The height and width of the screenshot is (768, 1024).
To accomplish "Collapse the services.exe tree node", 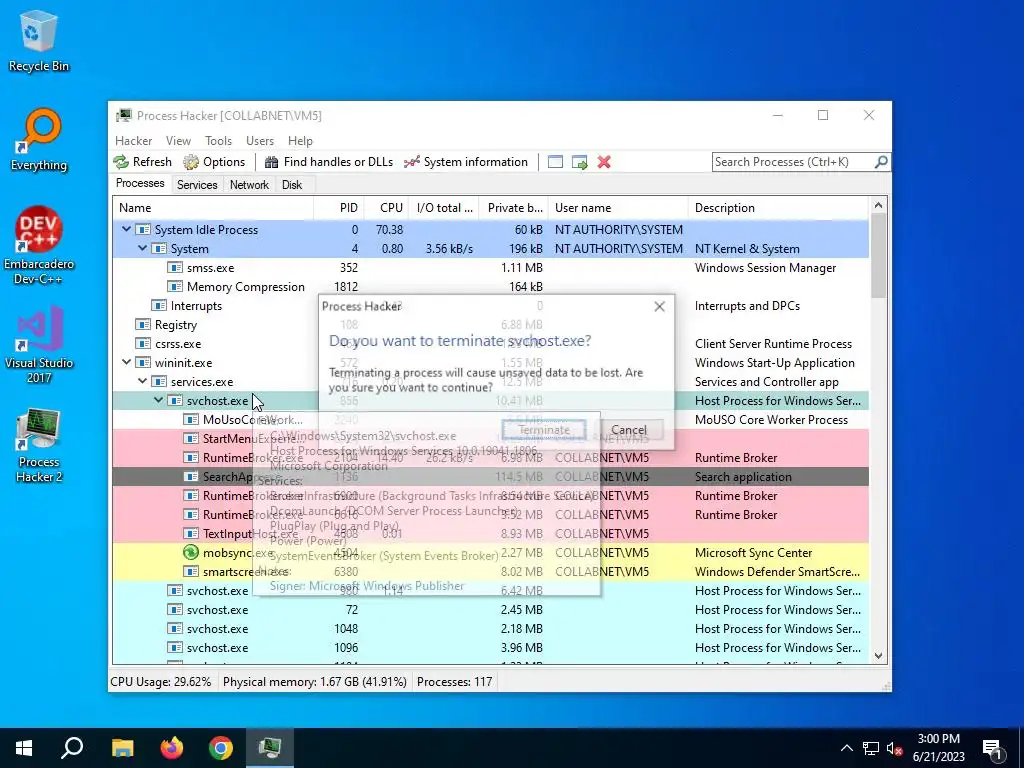I will tap(142, 381).
